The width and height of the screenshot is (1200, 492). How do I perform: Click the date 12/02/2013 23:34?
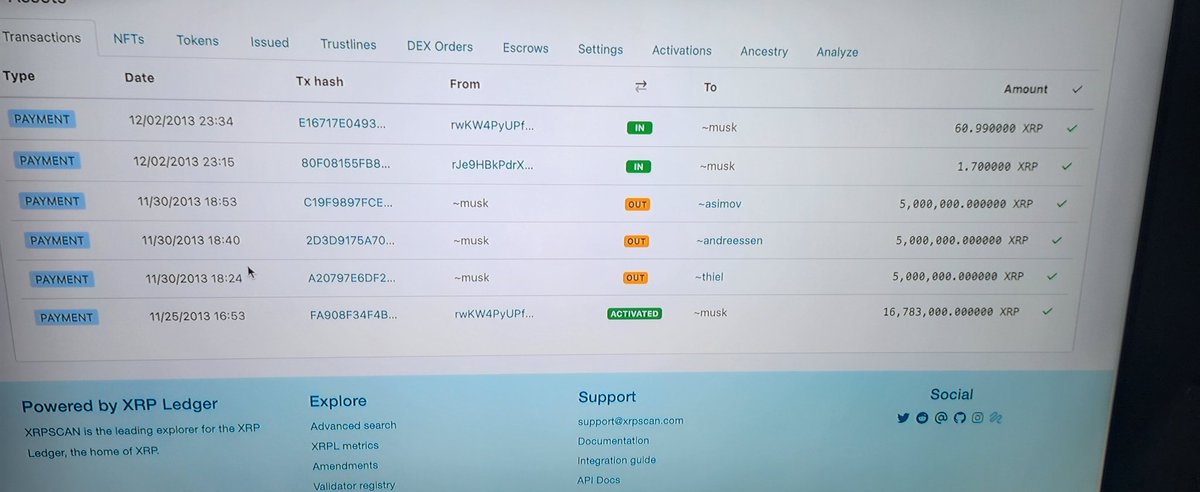click(x=181, y=121)
